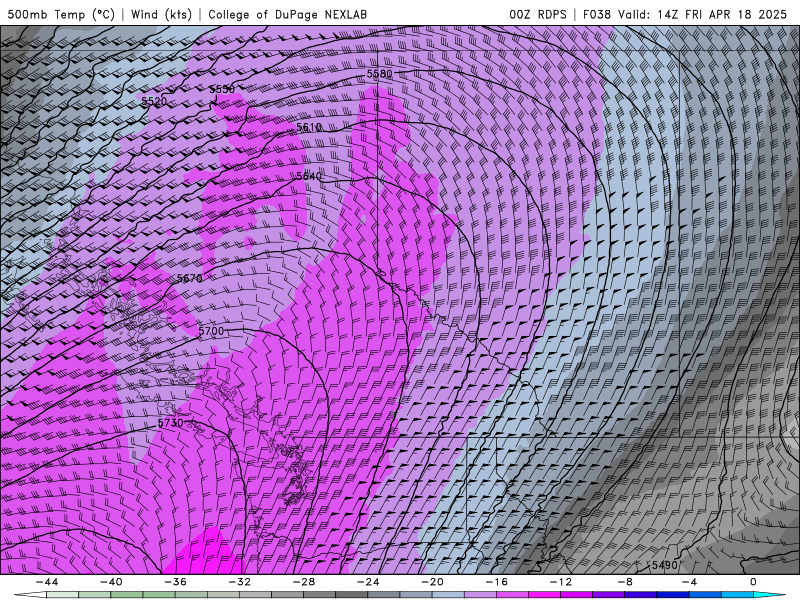The width and height of the screenshot is (800, 600).
Task: Click the -24 colorbar tick label
Action: [368, 582]
